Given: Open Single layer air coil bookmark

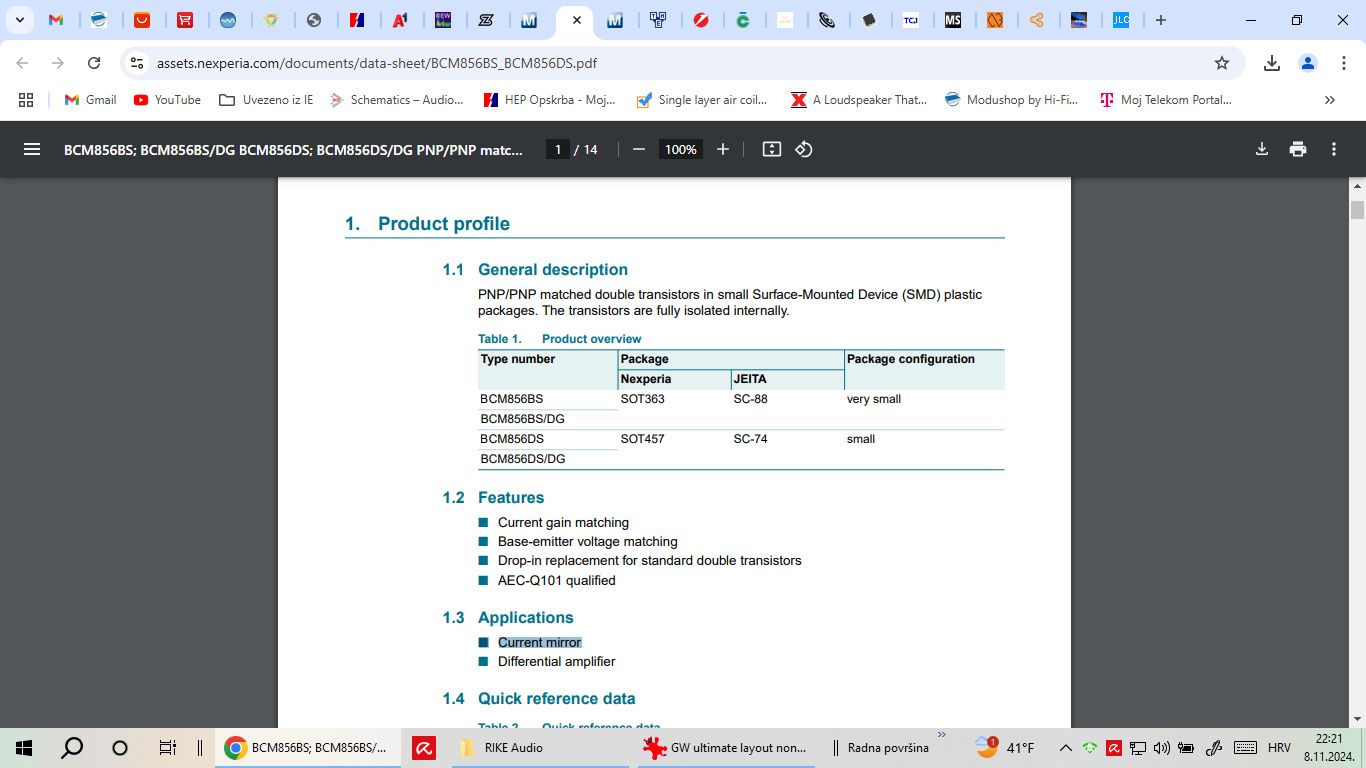Looking at the screenshot, I should tap(700, 100).
